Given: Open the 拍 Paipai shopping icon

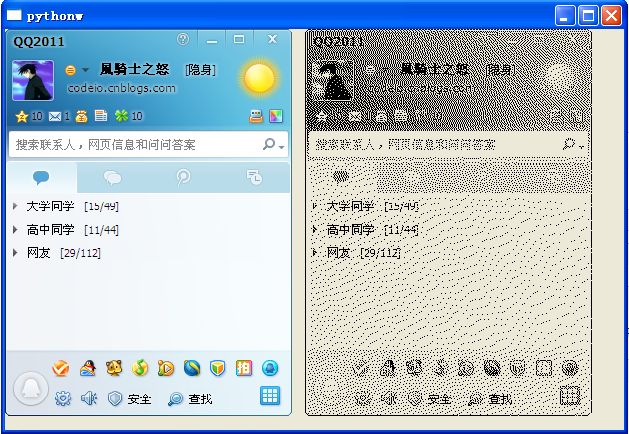Looking at the screenshot, I should click(244, 368).
